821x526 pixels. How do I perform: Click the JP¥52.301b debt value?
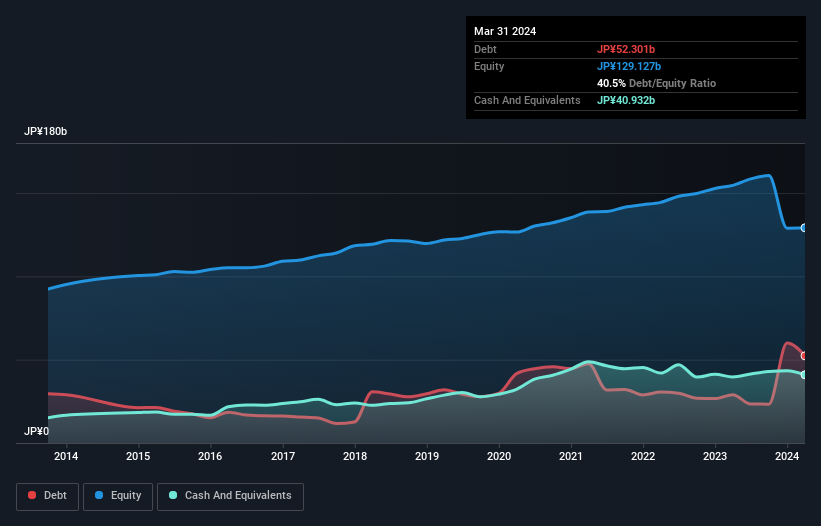pyautogui.click(x=626, y=49)
